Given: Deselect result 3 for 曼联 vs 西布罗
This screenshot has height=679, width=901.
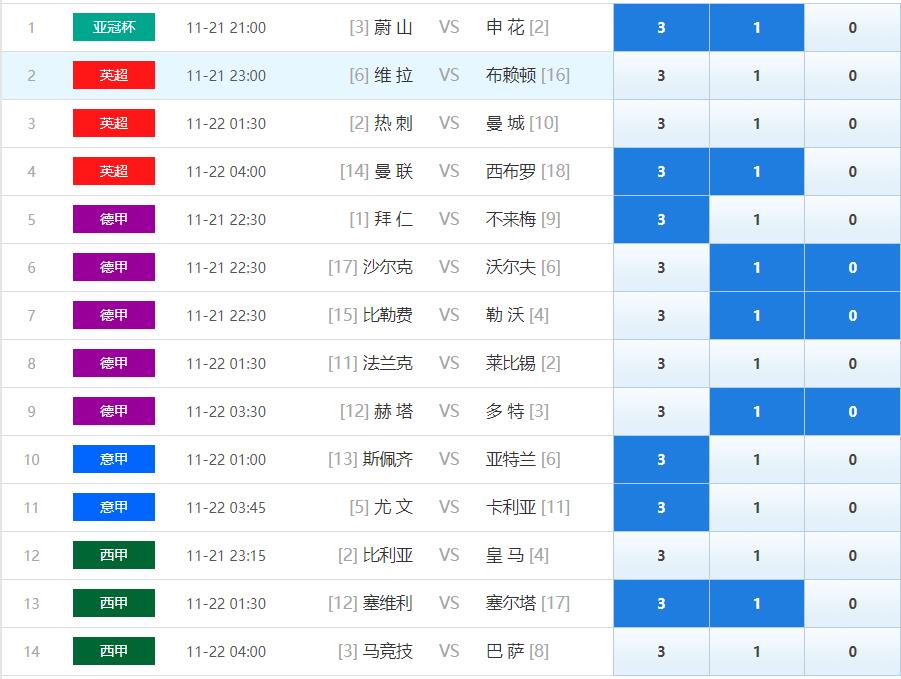Looking at the screenshot, I should 661,172.
